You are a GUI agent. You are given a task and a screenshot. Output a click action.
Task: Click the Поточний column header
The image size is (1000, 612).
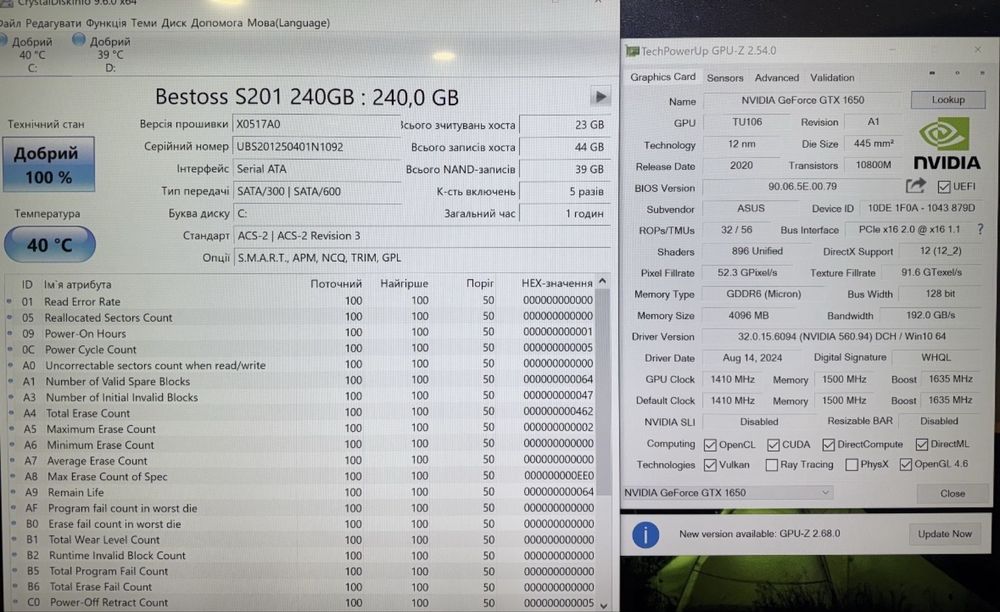335,284
